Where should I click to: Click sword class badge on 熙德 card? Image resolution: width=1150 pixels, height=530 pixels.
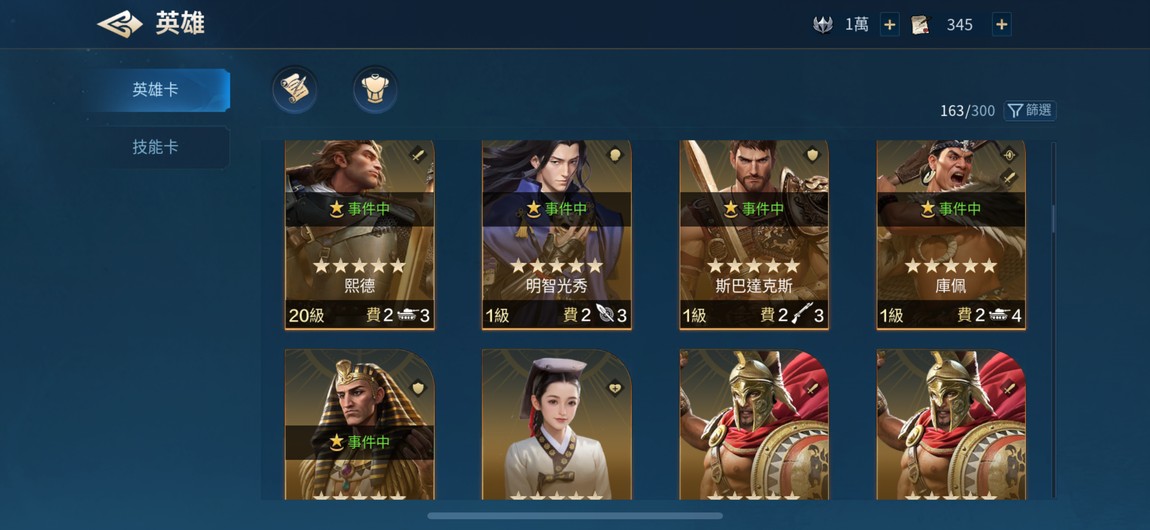click(x=417, y=155)
